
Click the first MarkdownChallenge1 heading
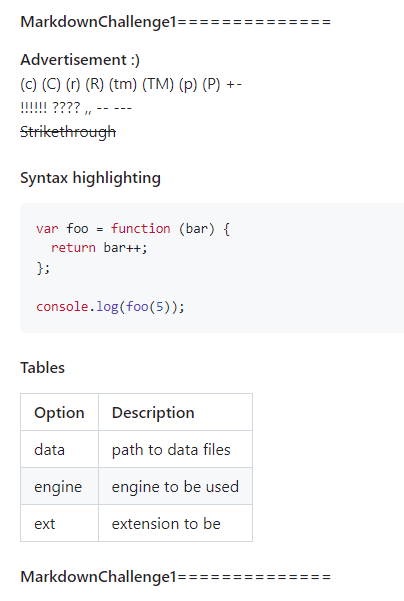pos(176,22)
